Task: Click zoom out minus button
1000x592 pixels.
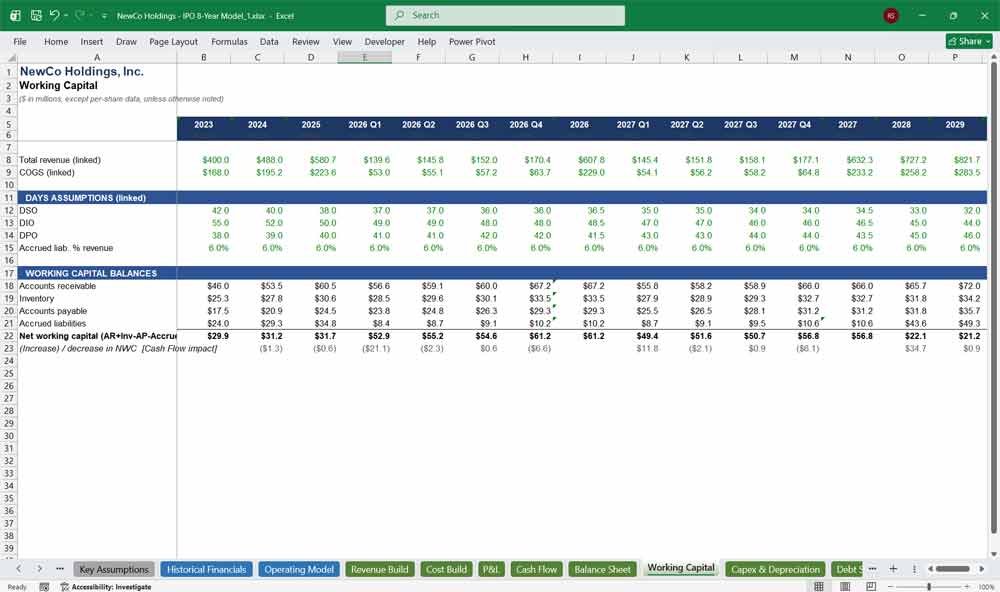Action: click(x=890, y=586)
